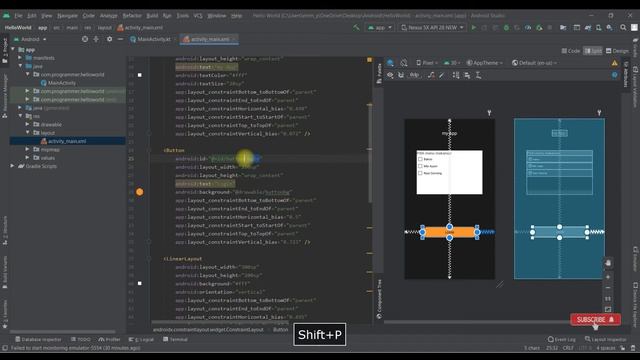Open the Android project view dropdown
The height and width of the screenshot is (360, 640).
pyautogui.click(x=30, y=39)
